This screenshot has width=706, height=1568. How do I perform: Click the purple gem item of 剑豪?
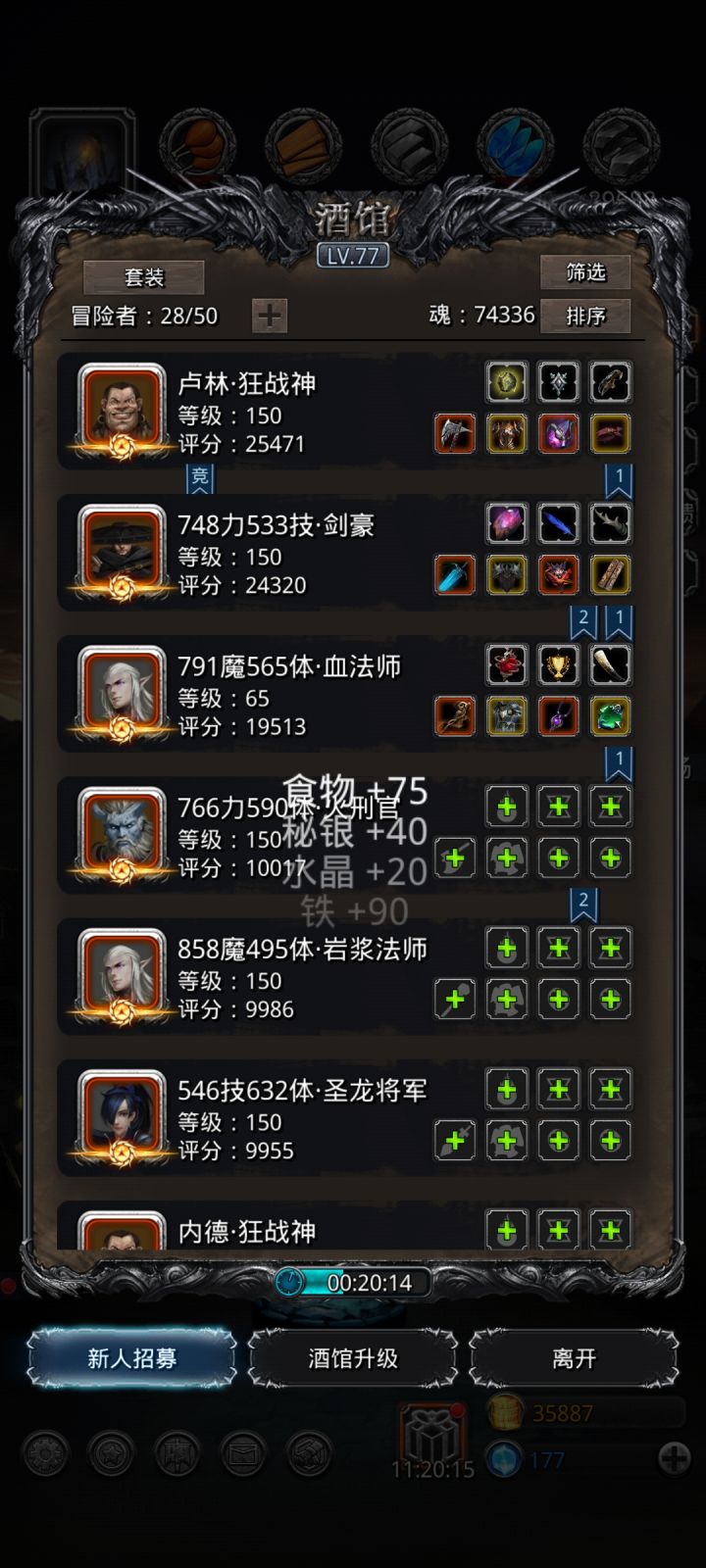[x=507, y=523]
